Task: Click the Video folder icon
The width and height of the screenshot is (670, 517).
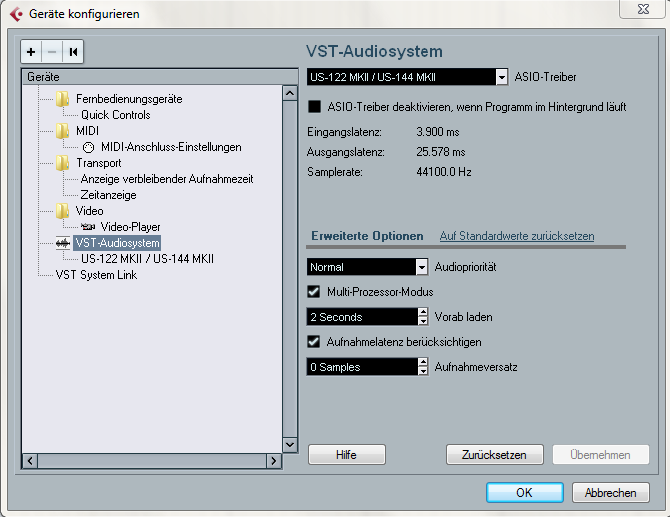Action: (x=62, y=211)
